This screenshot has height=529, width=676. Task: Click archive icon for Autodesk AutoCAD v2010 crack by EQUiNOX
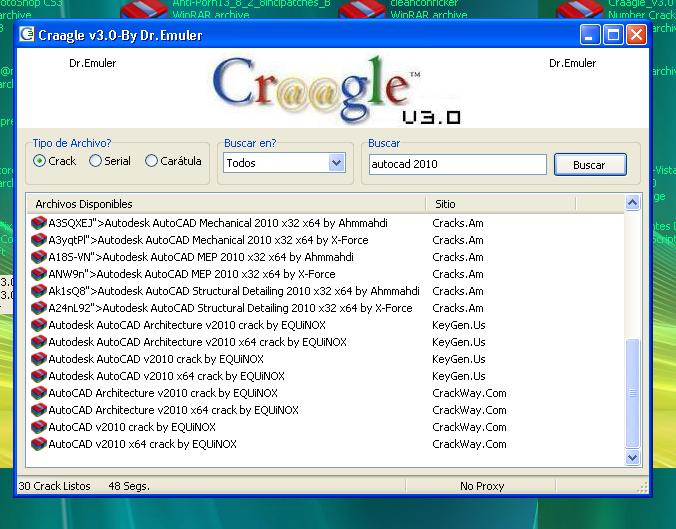coord(38,359)
